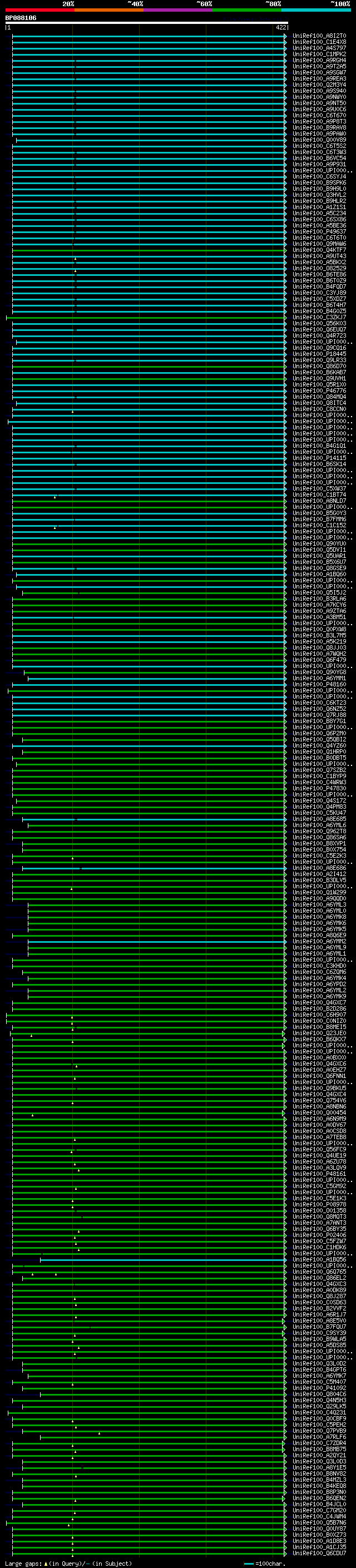Select the UniRef100_C6T670 label

tap(319, 115)
